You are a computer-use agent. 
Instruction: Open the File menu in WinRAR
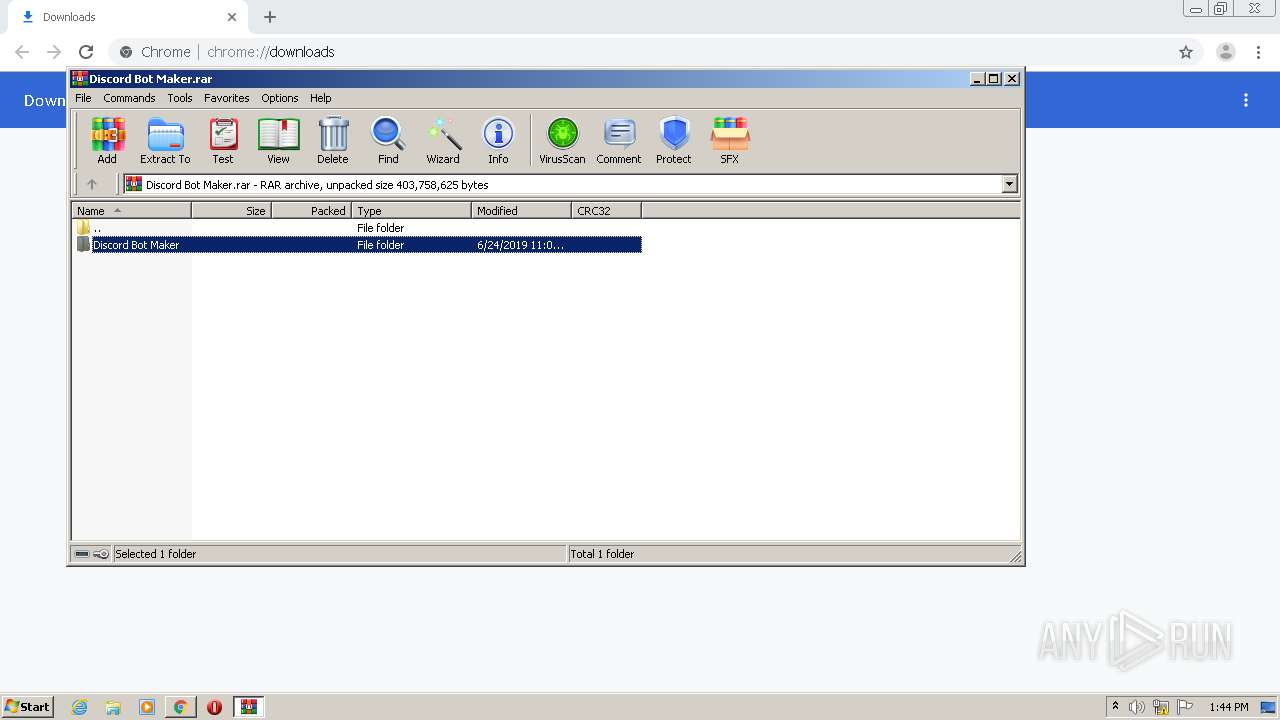point(83,98)
